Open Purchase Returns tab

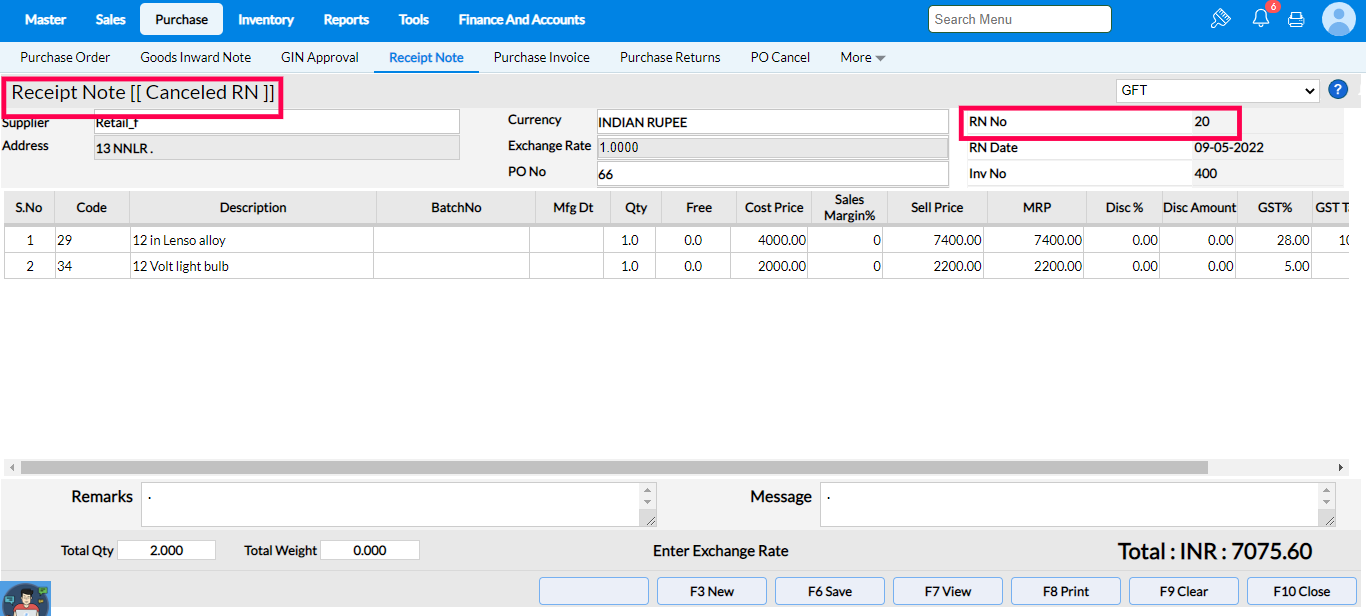[x=670, y=57]
